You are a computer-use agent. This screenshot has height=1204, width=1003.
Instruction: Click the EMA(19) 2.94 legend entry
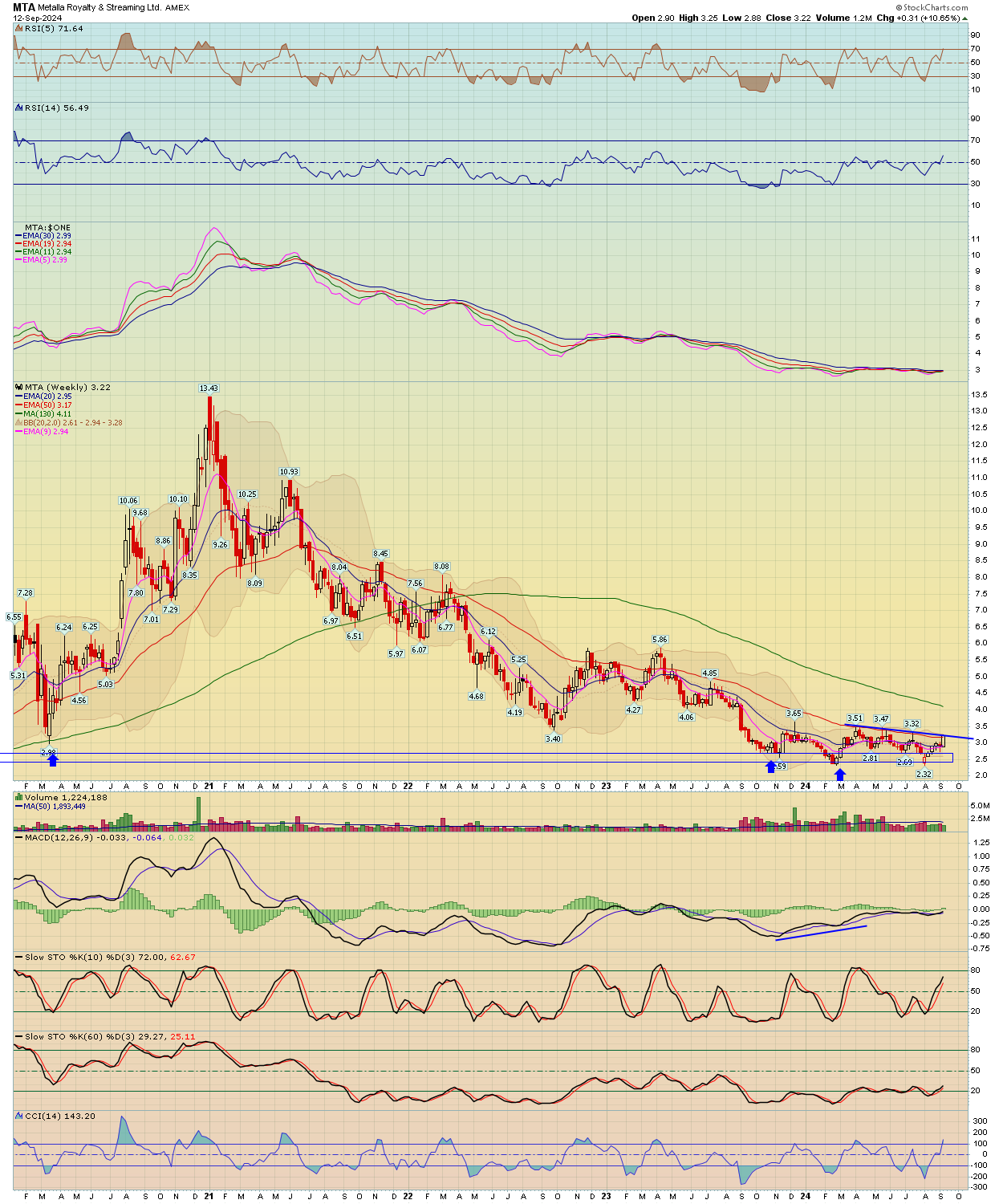tap(47, 244)
